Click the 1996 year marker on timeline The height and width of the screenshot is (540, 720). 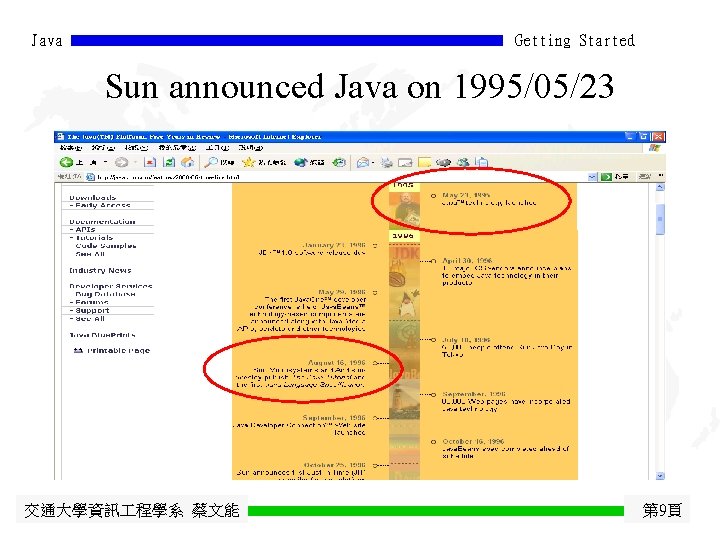(404, 236)
